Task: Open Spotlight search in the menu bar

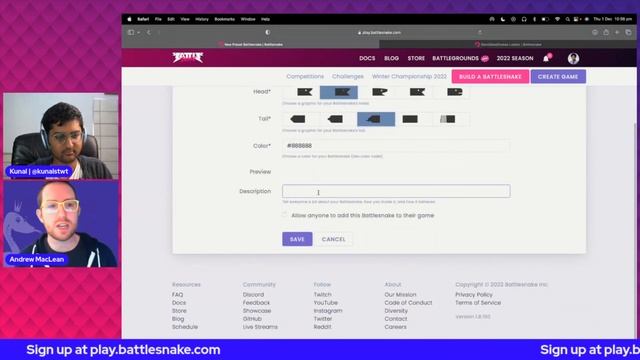Action: point(567,19)
